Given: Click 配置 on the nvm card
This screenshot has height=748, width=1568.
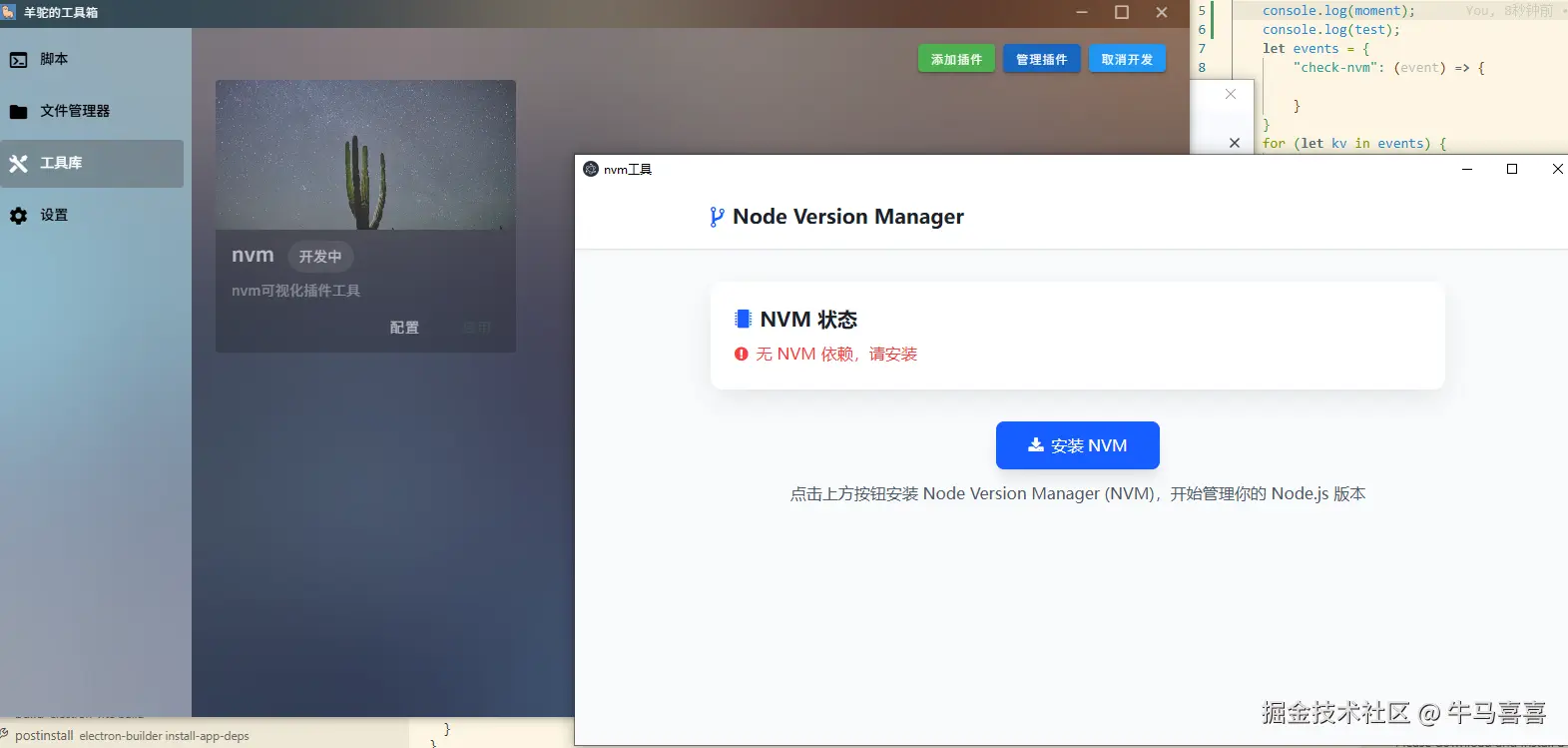Looking at the screenshot, I should click(404, 328).
